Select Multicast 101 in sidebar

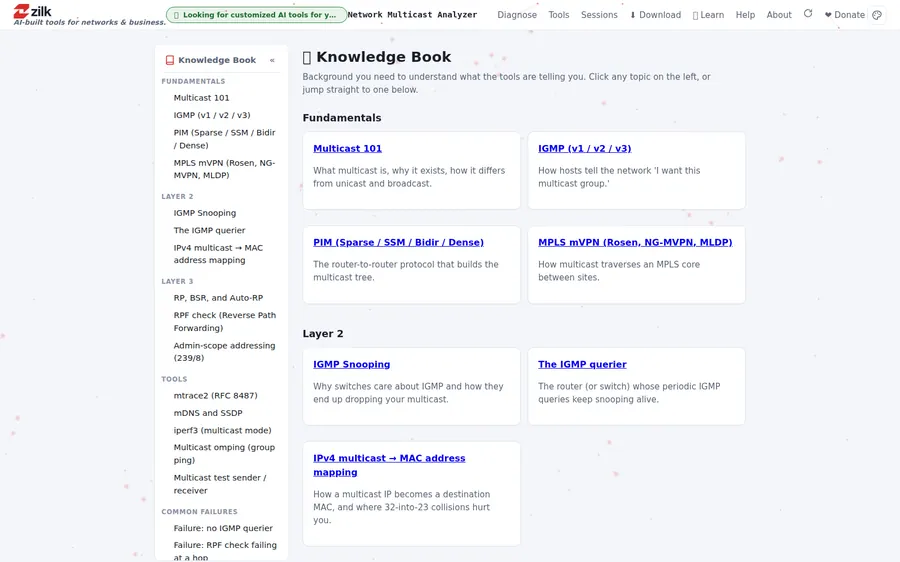(201, 98)
